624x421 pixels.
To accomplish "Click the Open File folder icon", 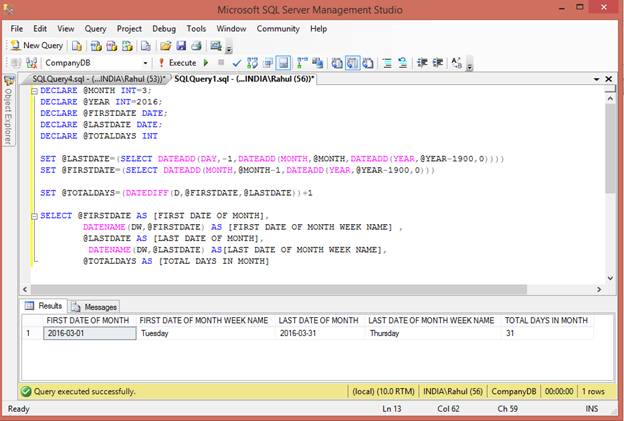I will coord(166,46).
